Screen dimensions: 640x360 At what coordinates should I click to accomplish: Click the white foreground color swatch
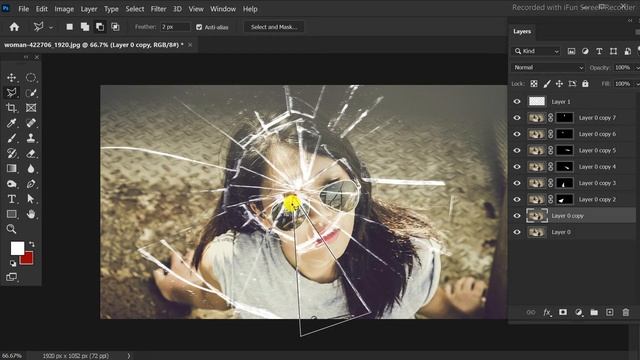click(x=17, y=248)
